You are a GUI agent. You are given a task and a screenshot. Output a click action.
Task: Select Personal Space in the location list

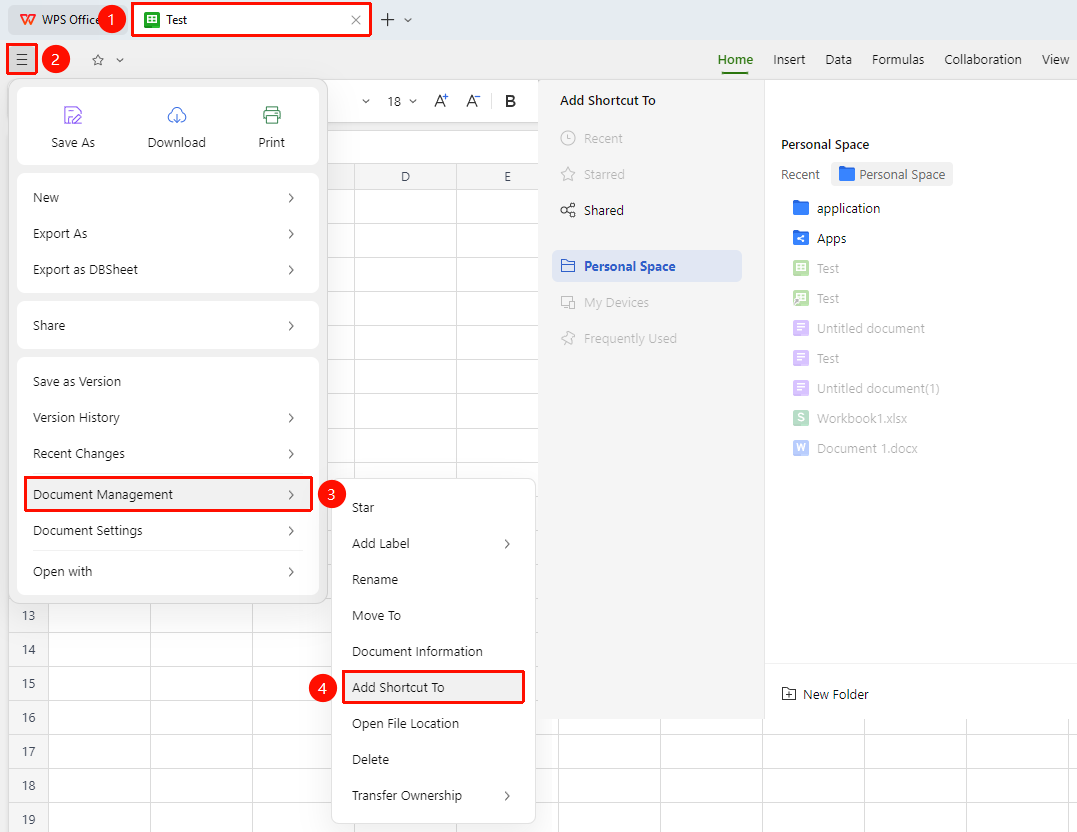point(646,266)
